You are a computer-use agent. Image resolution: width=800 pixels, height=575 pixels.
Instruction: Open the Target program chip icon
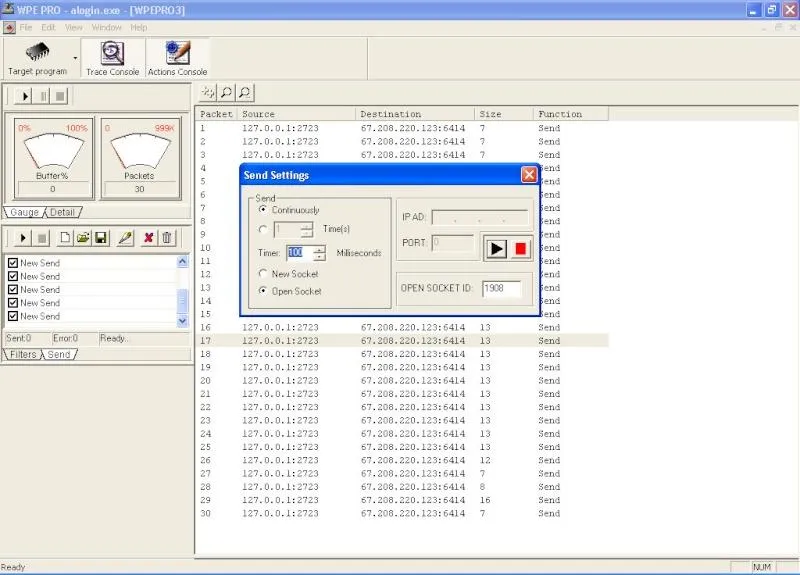coord(37,53)
